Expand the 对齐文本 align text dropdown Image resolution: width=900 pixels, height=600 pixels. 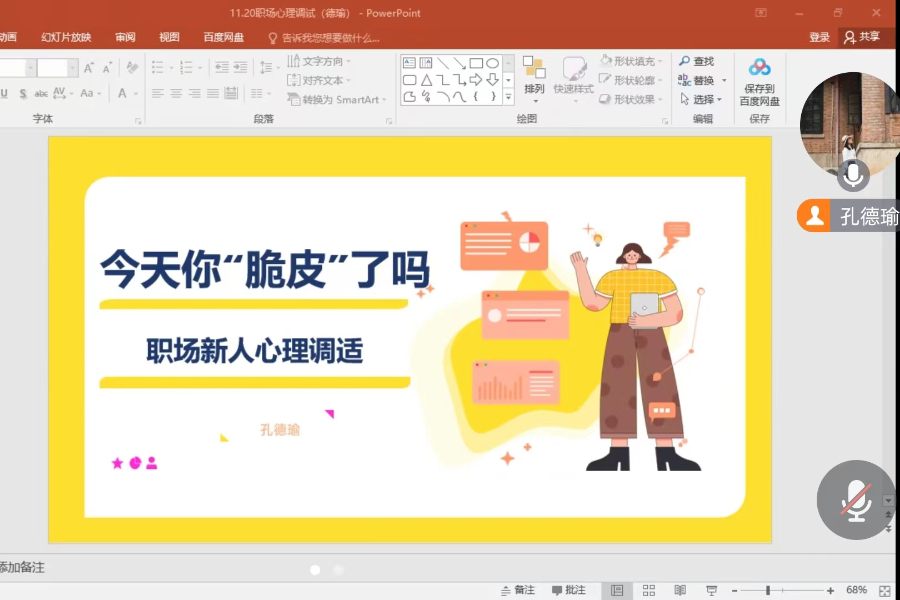pos(318,80)
